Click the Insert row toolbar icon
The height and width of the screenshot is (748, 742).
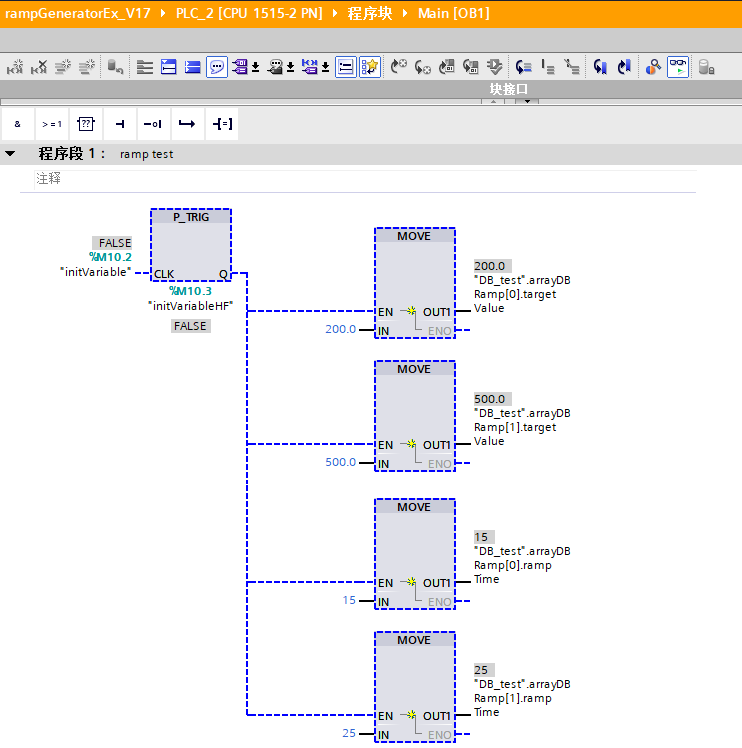coord(63,67)
